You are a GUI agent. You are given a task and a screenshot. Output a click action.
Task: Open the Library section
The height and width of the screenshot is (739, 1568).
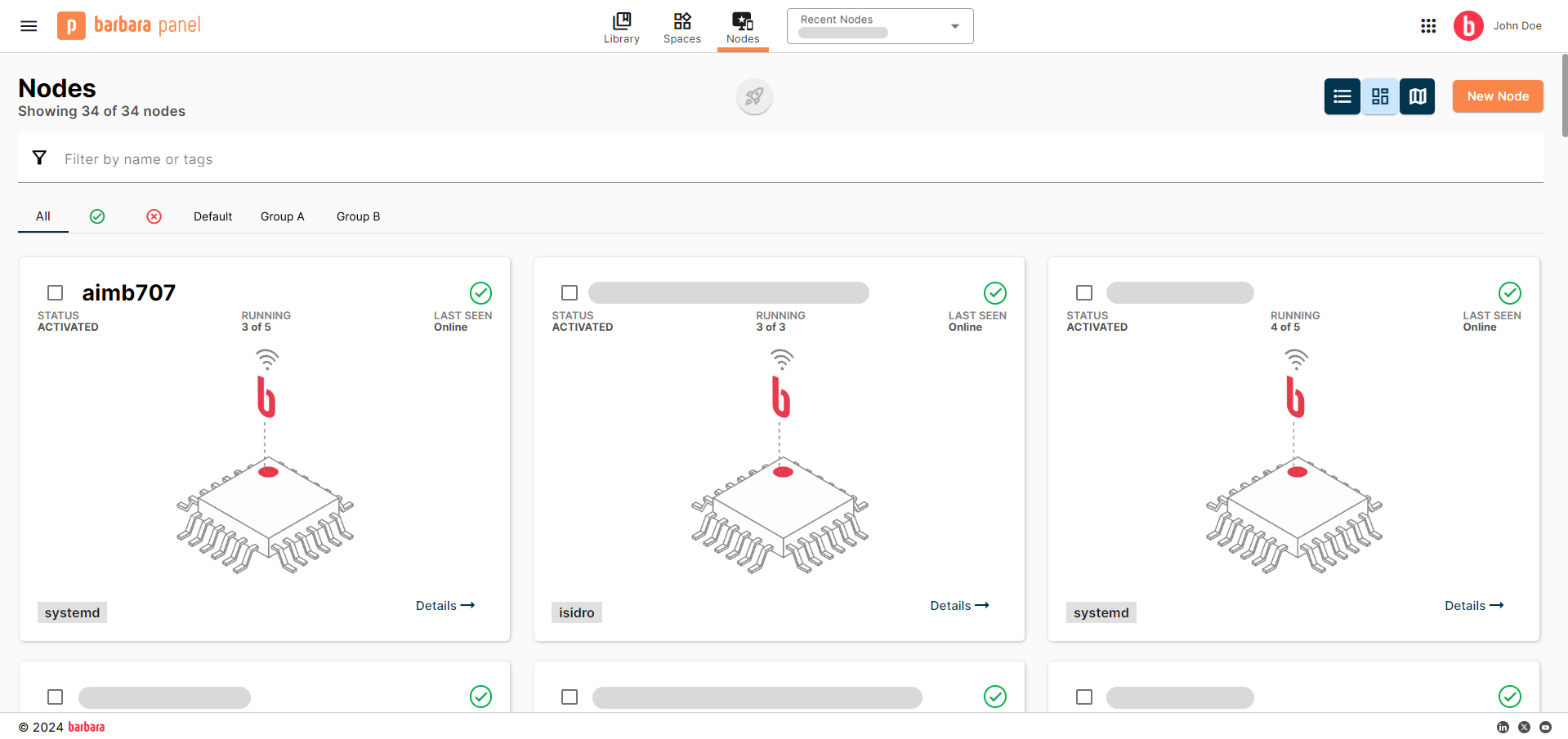point(621,27)
